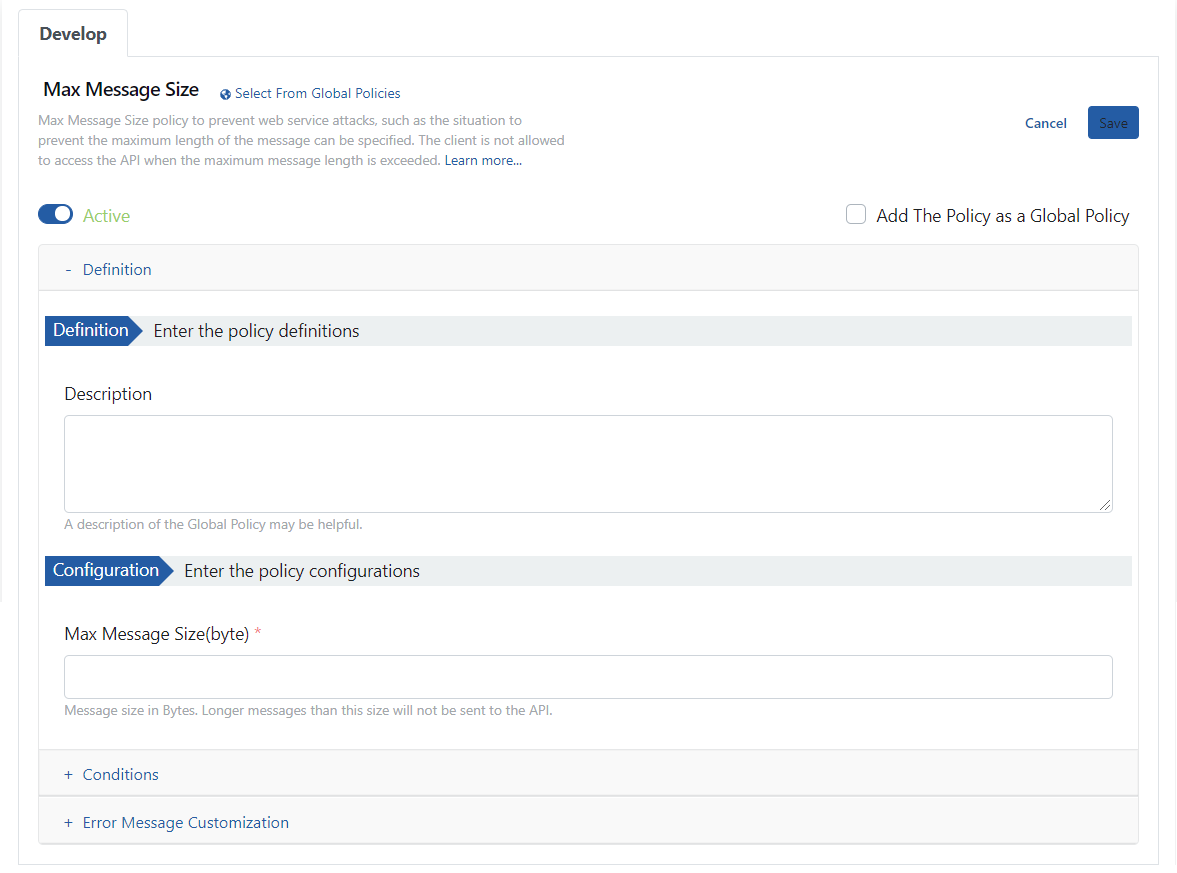Focus the Description text area
Screen dimensions: 1177x873
pyautogui.click(x=588, y=464)
